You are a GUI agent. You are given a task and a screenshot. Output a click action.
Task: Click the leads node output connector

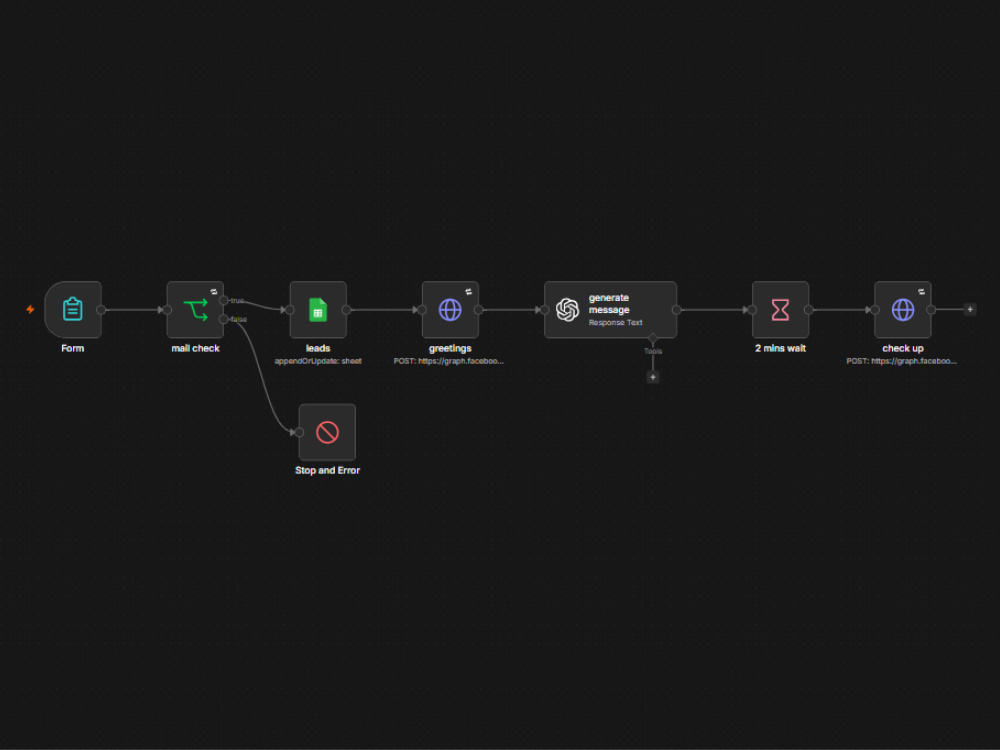(346, 310)
